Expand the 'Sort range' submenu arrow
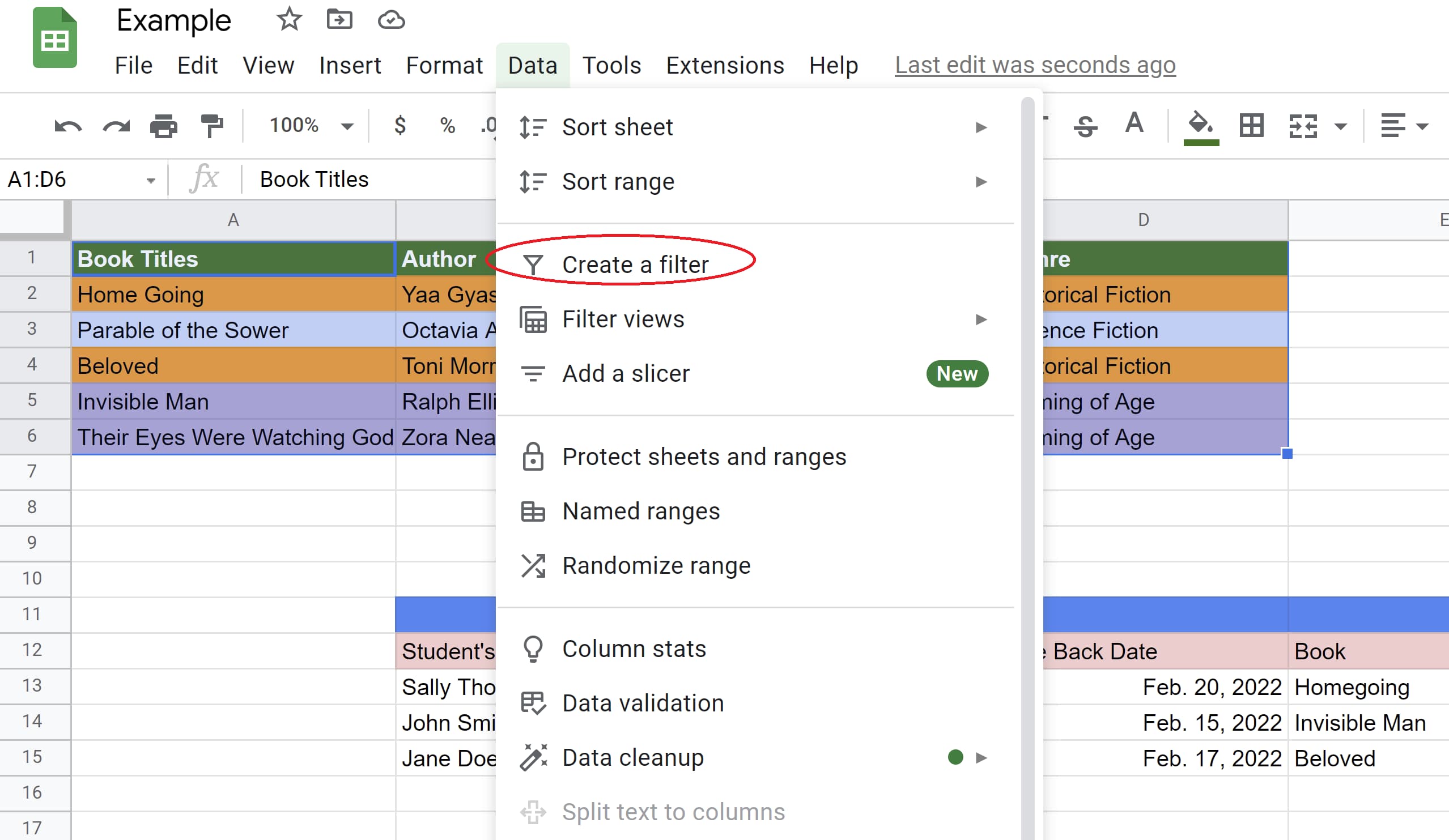The image size is (1449, 840). [980, 182]
